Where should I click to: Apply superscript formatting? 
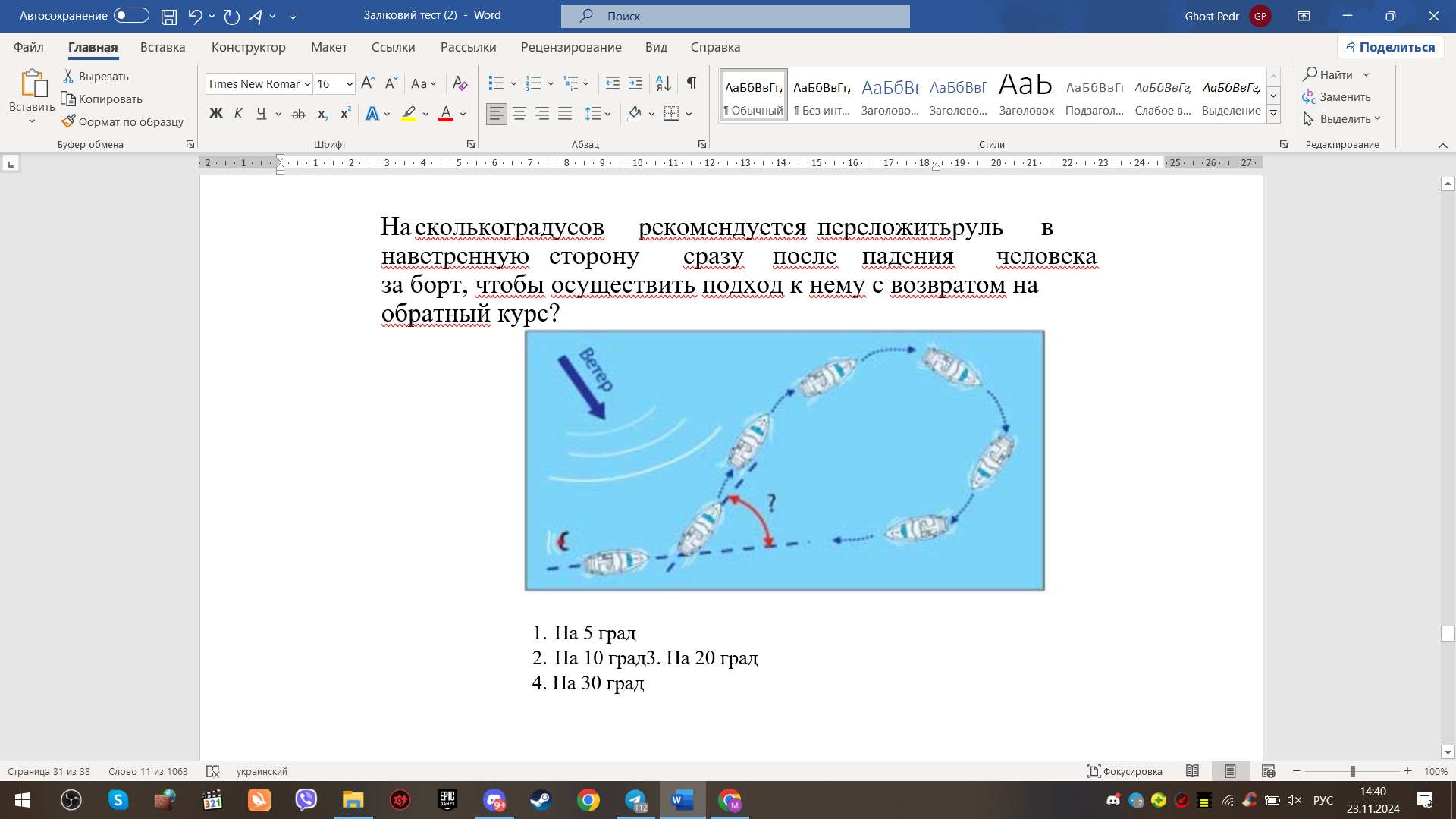[345, 114]
